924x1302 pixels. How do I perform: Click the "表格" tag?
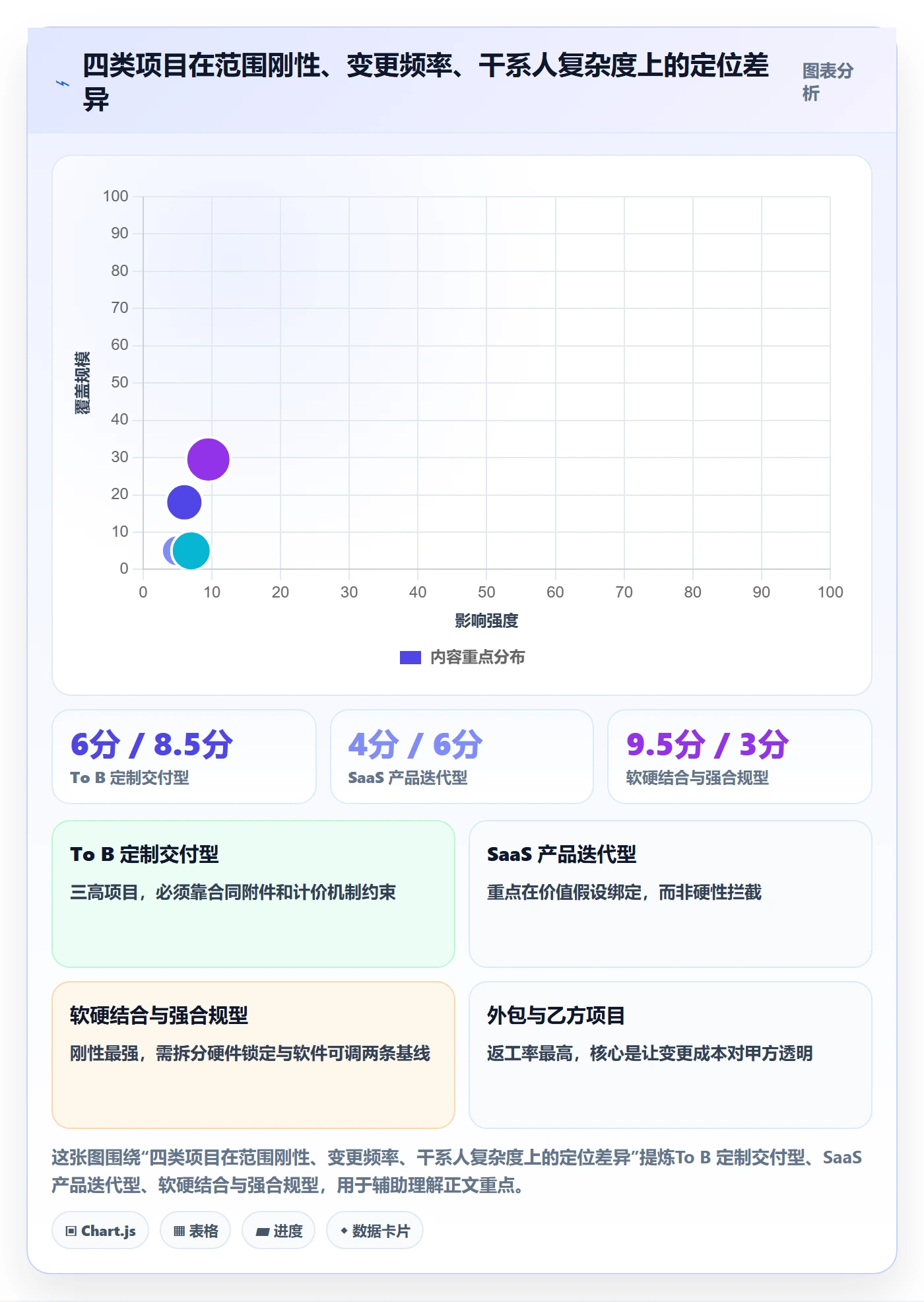click(195, 1231)
